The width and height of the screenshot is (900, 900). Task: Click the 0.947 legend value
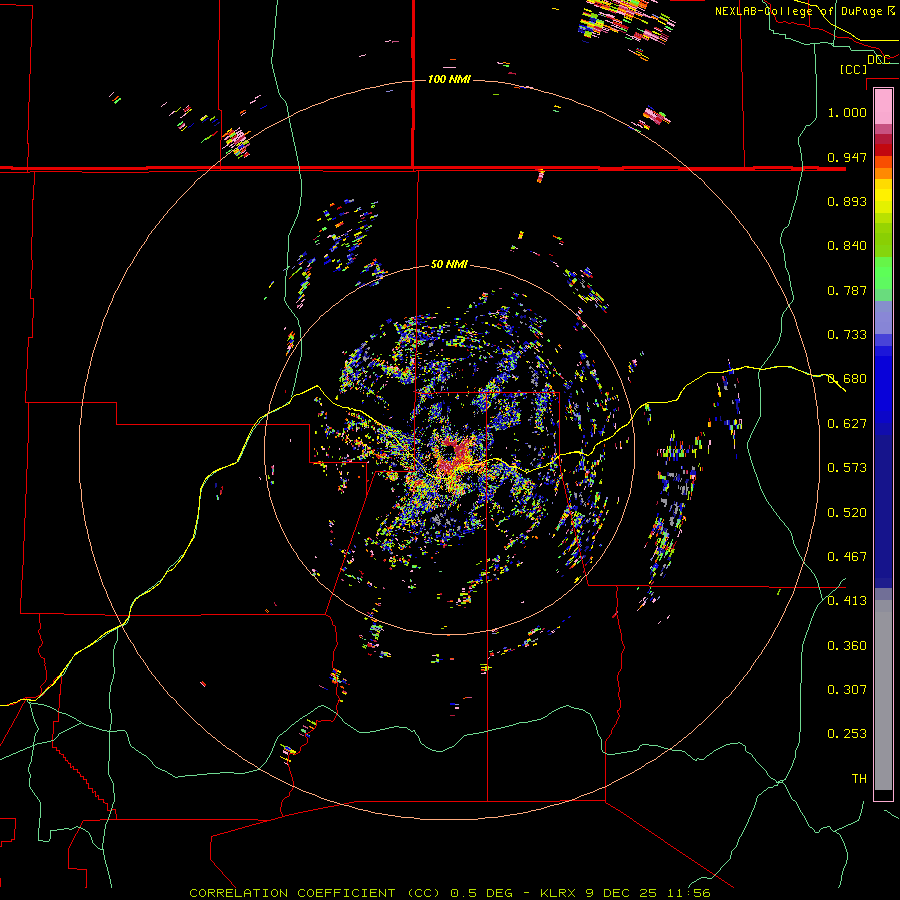847,157
